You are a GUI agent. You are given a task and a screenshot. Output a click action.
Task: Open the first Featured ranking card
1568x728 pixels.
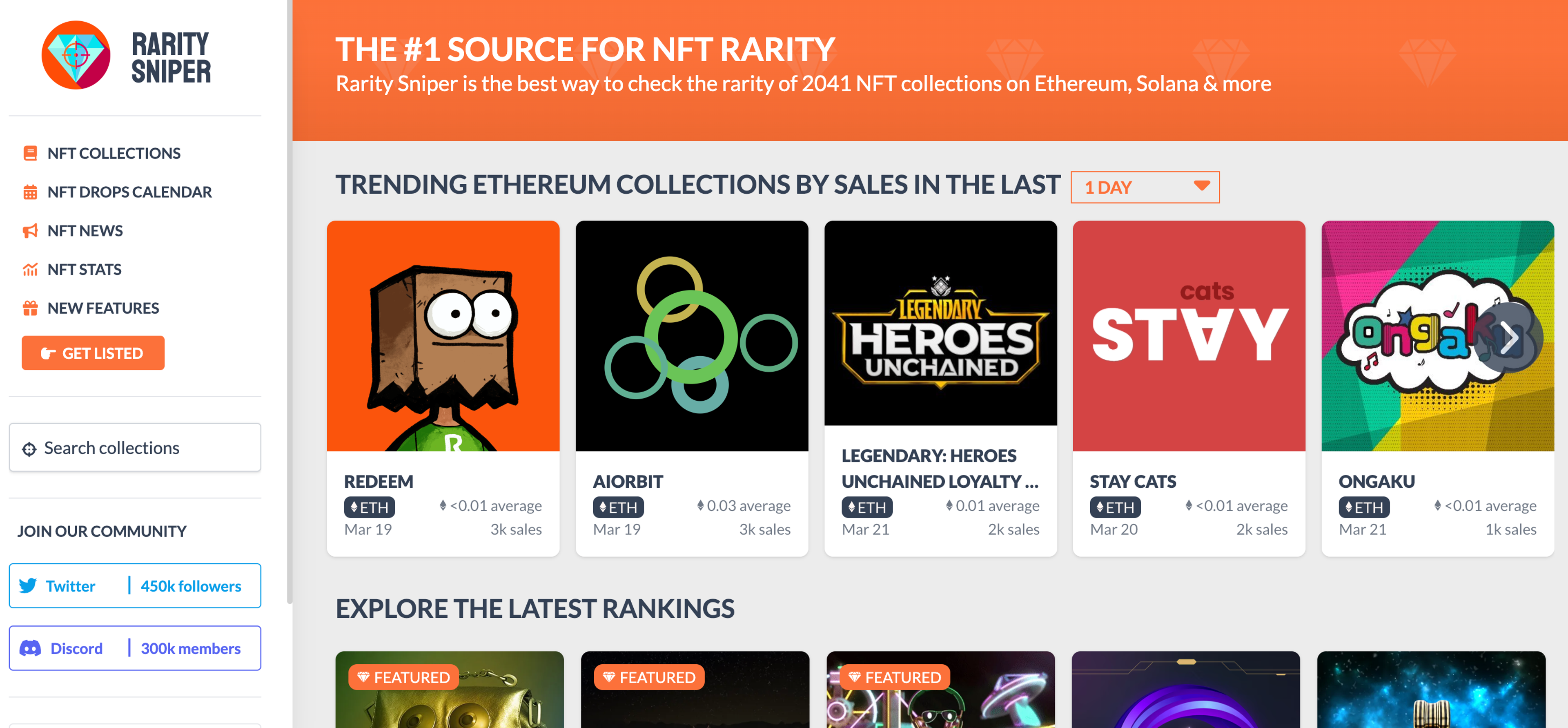point(450,690)
